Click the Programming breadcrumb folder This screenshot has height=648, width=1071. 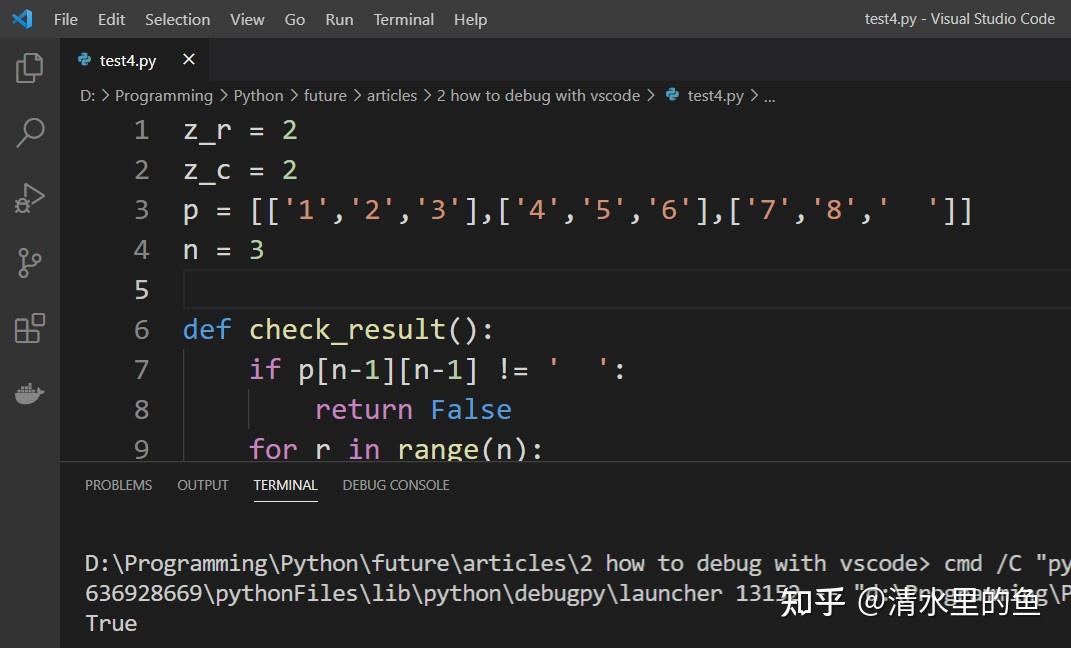[x=164, y=96]
